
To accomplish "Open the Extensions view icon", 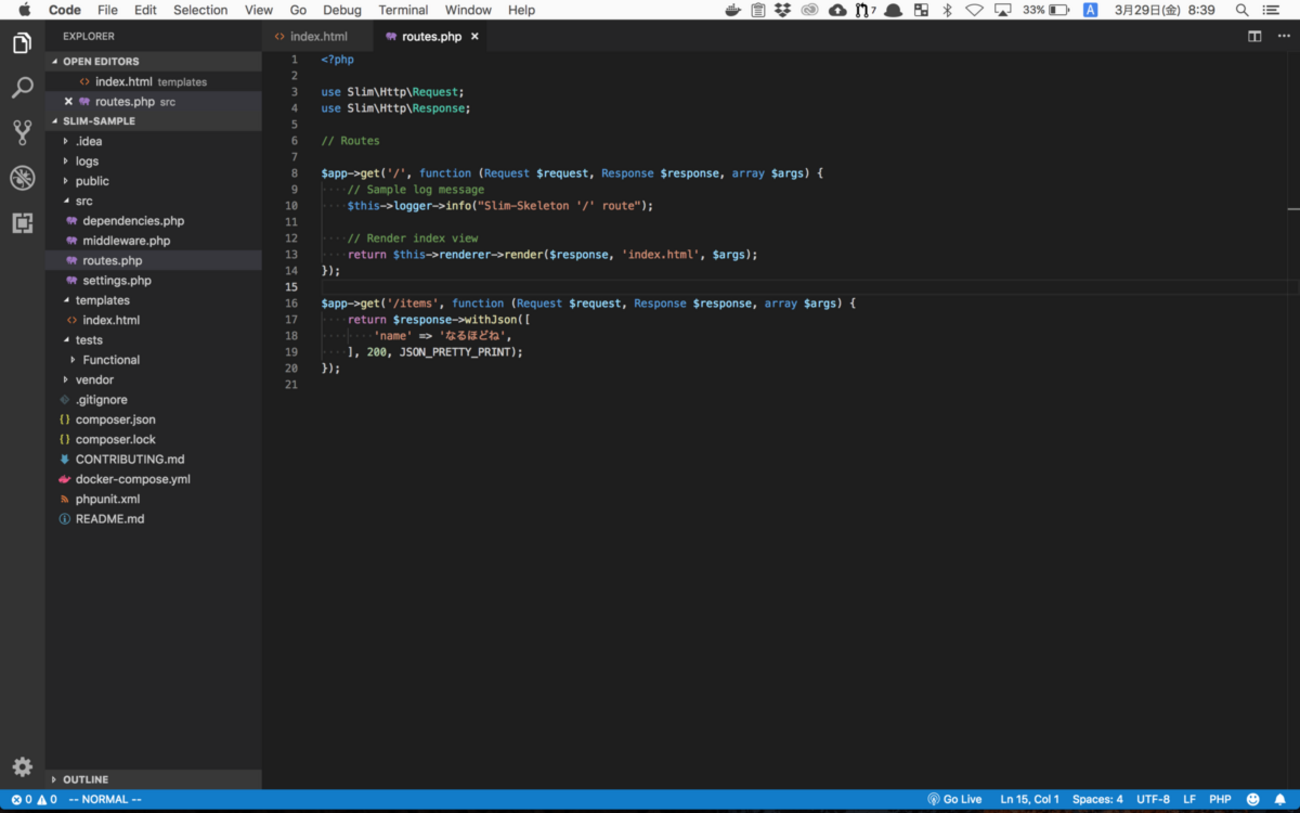I will click(x=22, y=223).
